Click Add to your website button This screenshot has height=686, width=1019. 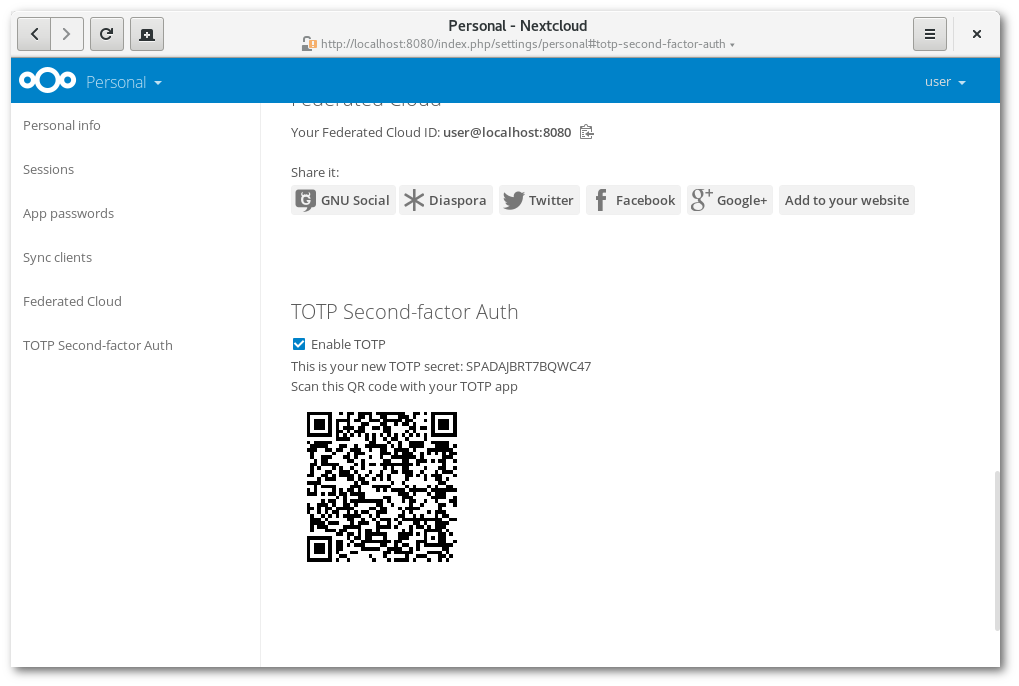click(846, 200)
